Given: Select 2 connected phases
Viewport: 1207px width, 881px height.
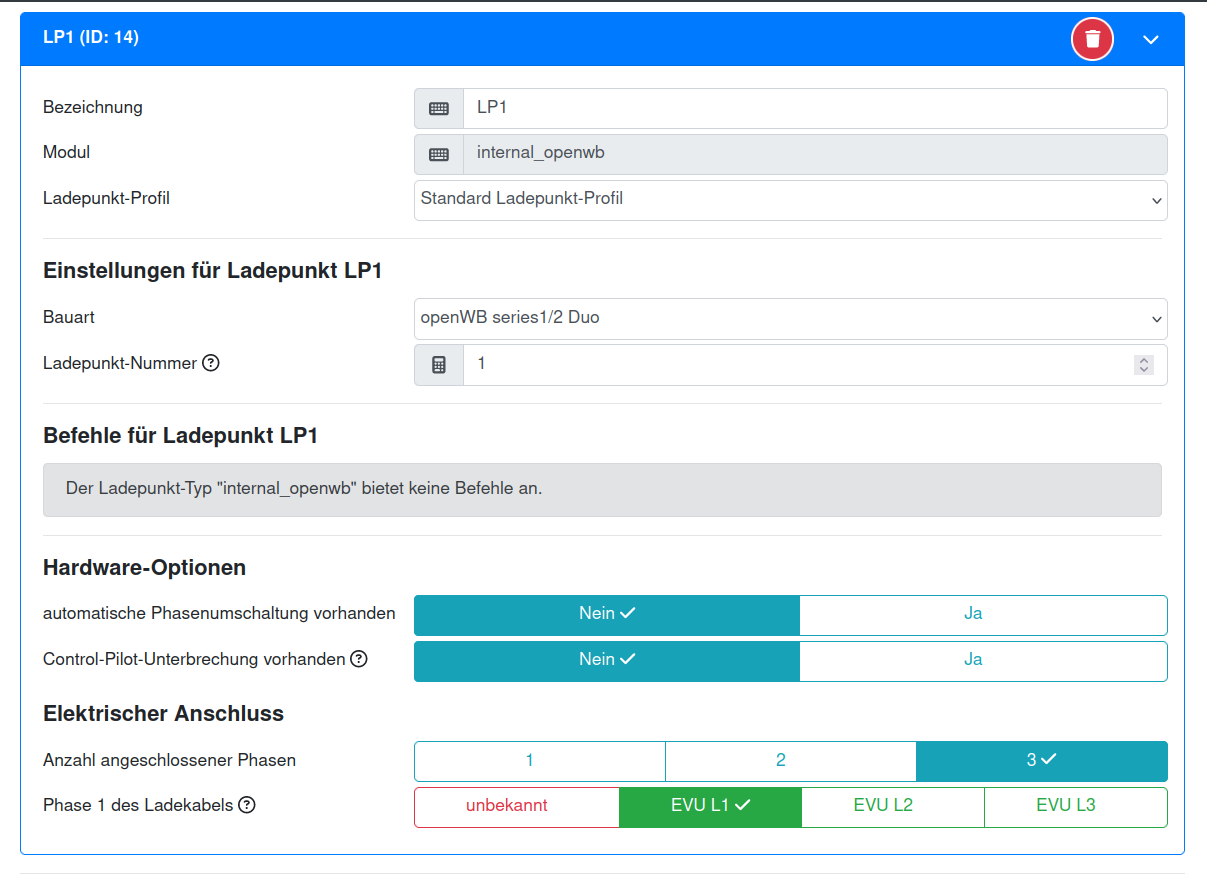Looking at the screenshot, I should click(x=791, y=761).
